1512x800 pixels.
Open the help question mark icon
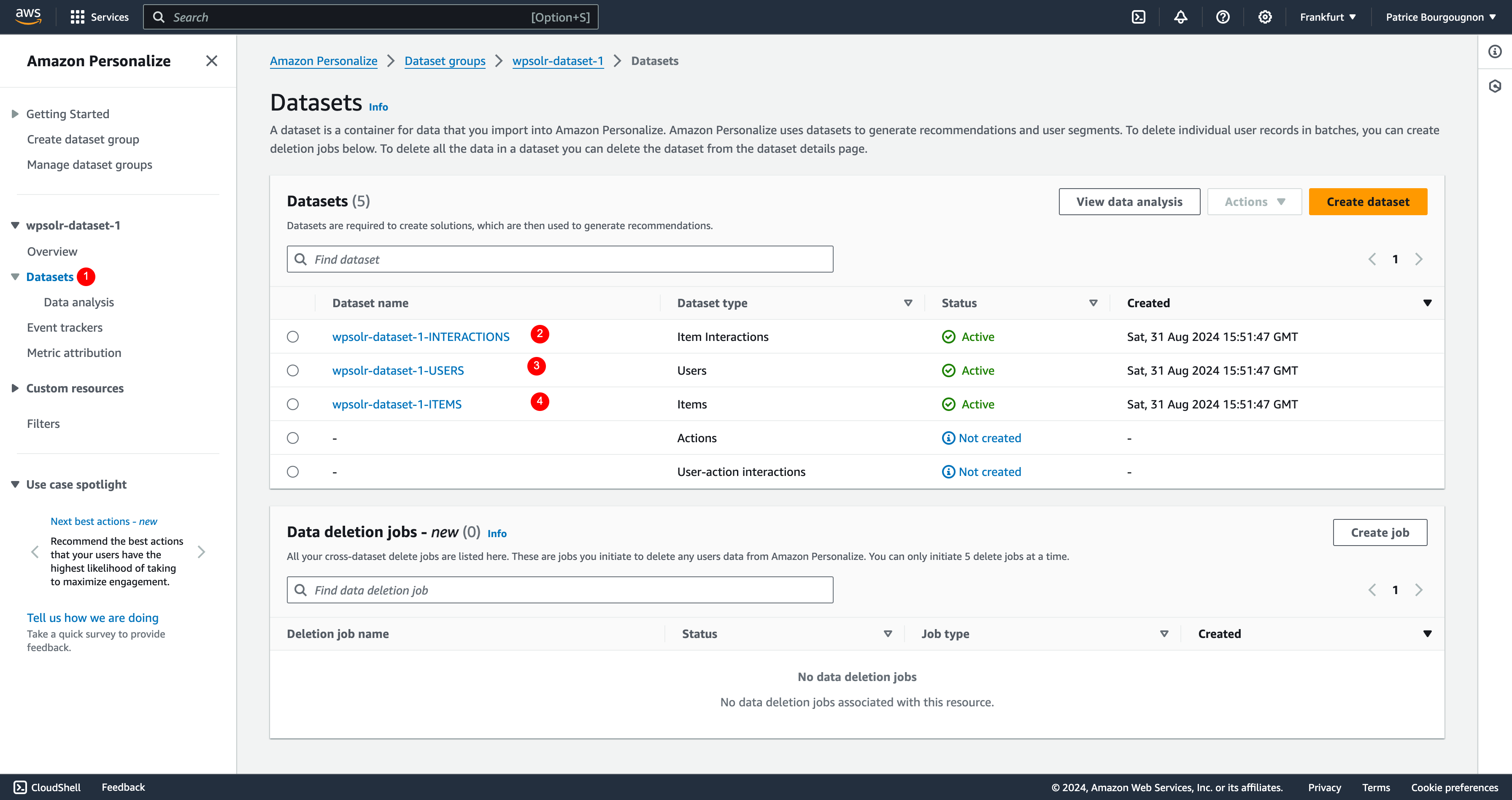tap(1223, 17)
